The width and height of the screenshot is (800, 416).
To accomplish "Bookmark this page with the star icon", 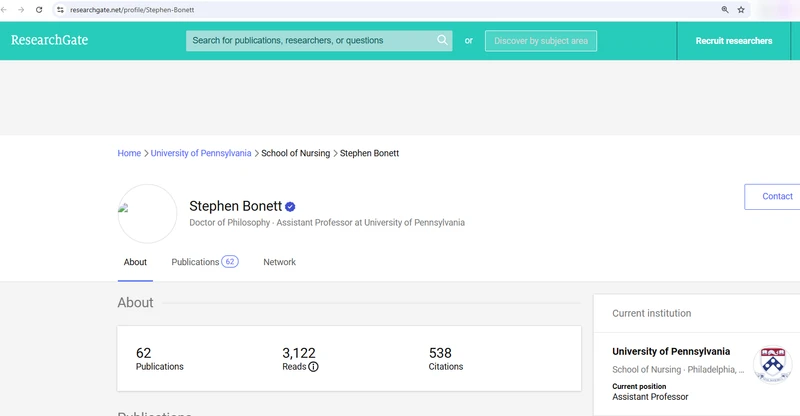I will tap(741, 10).
